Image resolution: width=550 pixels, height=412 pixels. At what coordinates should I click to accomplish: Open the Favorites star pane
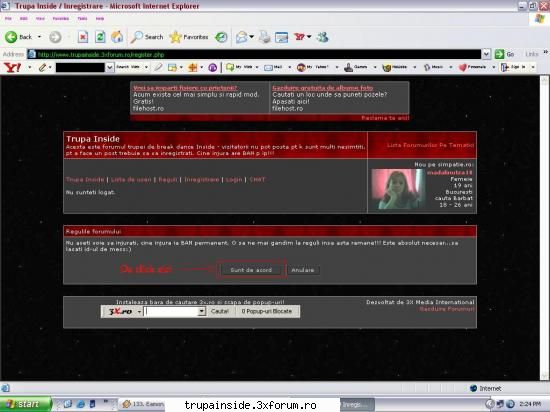189,37
